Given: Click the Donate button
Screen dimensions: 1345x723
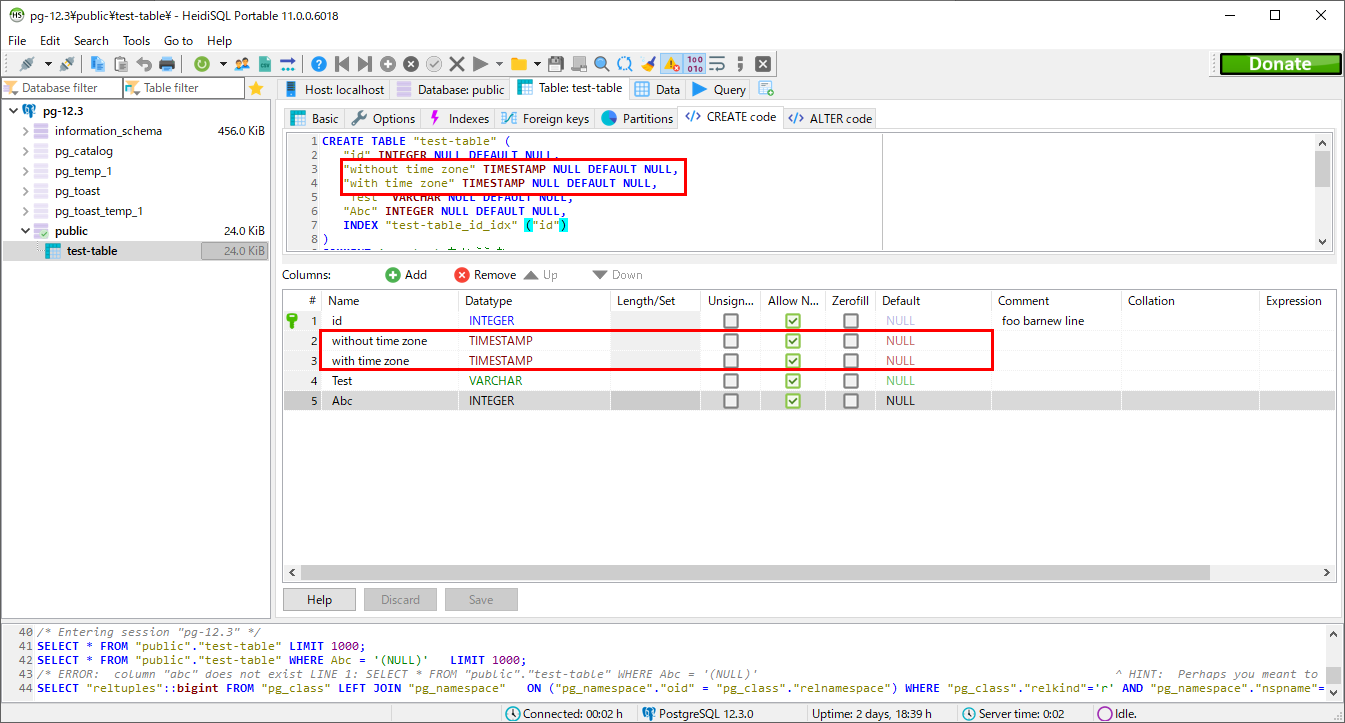Looking at the screenshot, I should point(1280,63).
